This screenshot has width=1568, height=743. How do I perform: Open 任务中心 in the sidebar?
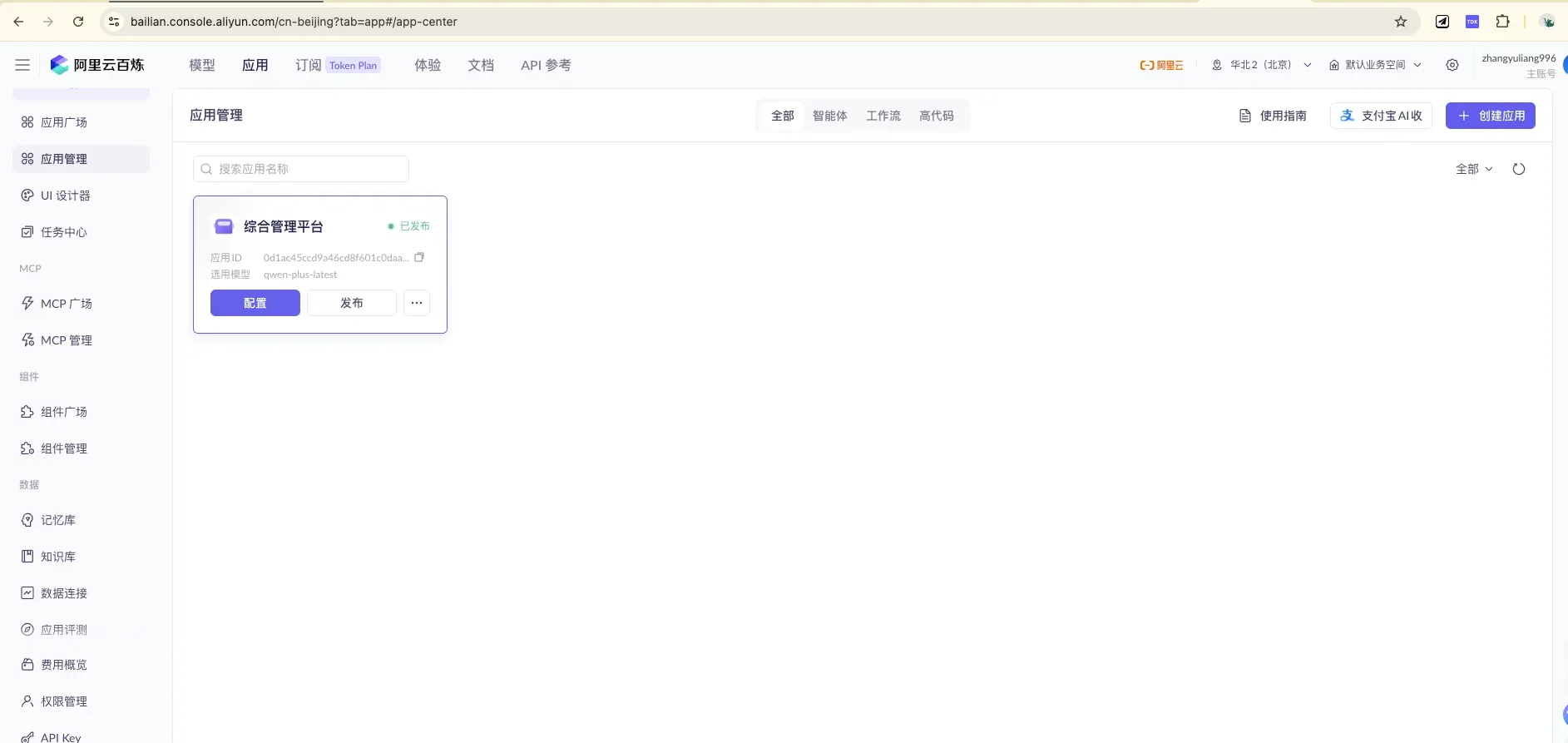click(x=81, y=232)
